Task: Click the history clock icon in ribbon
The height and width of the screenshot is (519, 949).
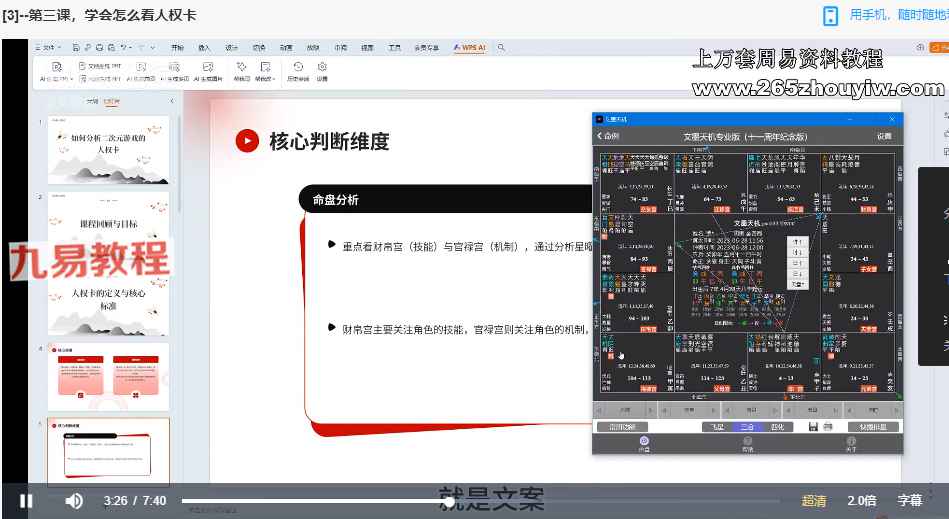Action: [x=297, y=69]
